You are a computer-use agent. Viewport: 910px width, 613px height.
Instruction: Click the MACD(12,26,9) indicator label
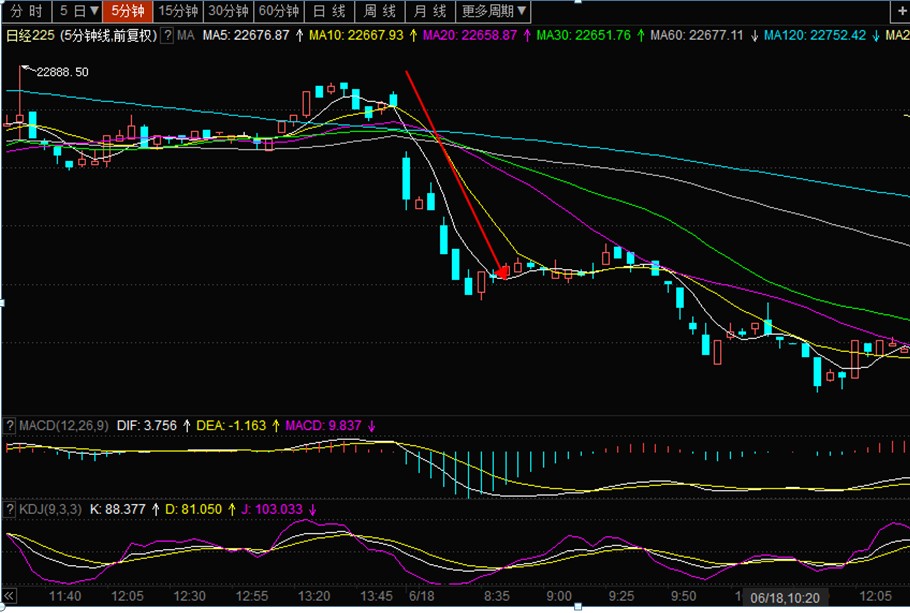(x=61, y=425)
